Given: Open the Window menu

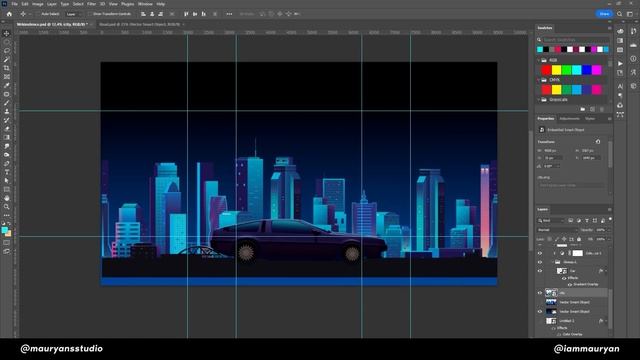Looking at the screenshot, I should pyautogui.click(x=145, y=4).
